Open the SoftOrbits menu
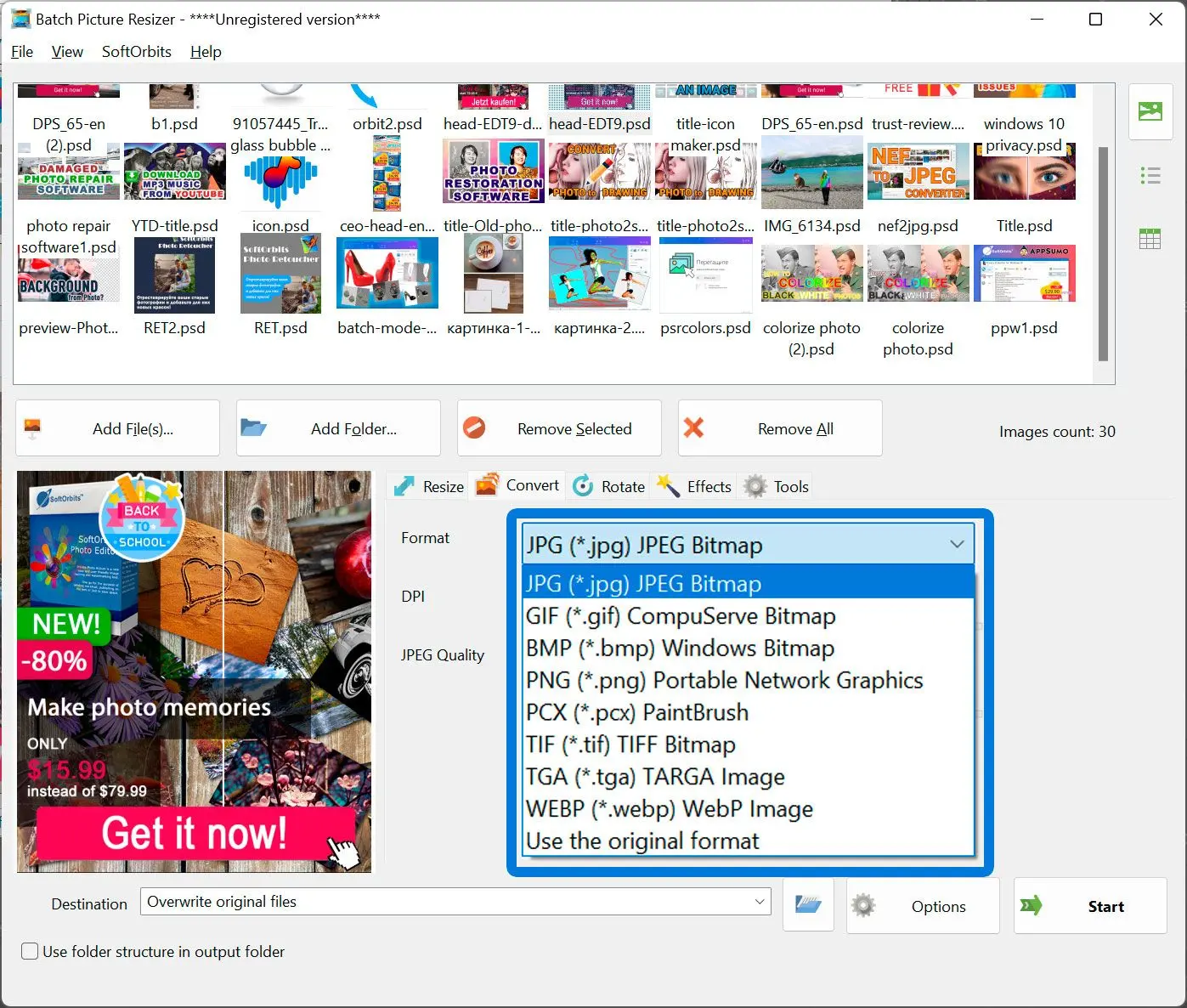The image size is (1187, 1008). tap(137, 52)
